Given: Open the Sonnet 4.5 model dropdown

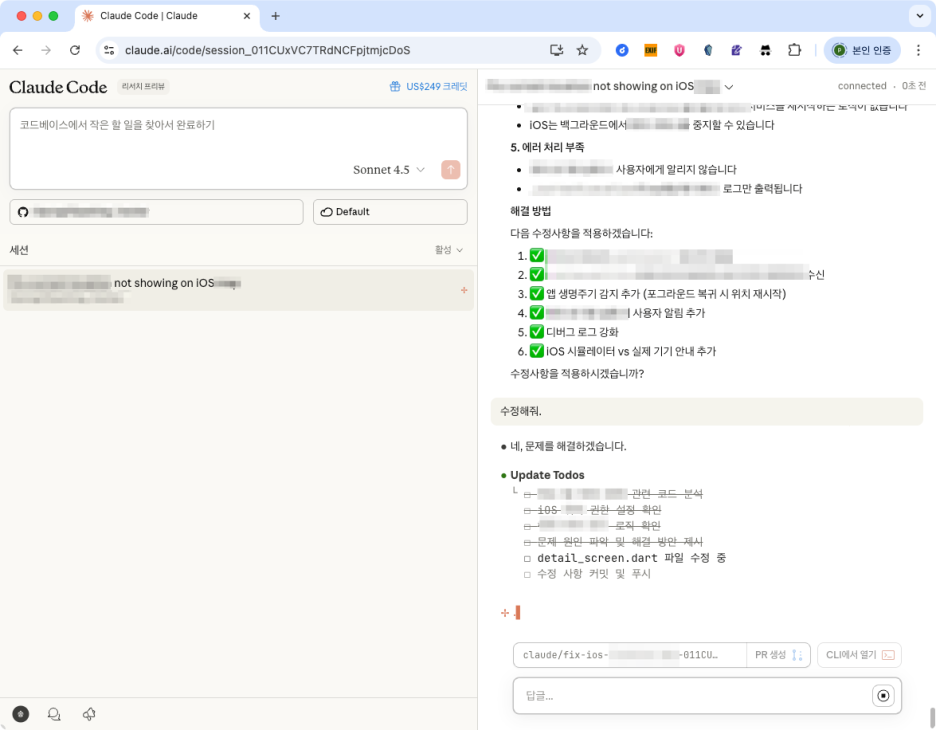Looking at the screenshot, I should coord(389,170).
